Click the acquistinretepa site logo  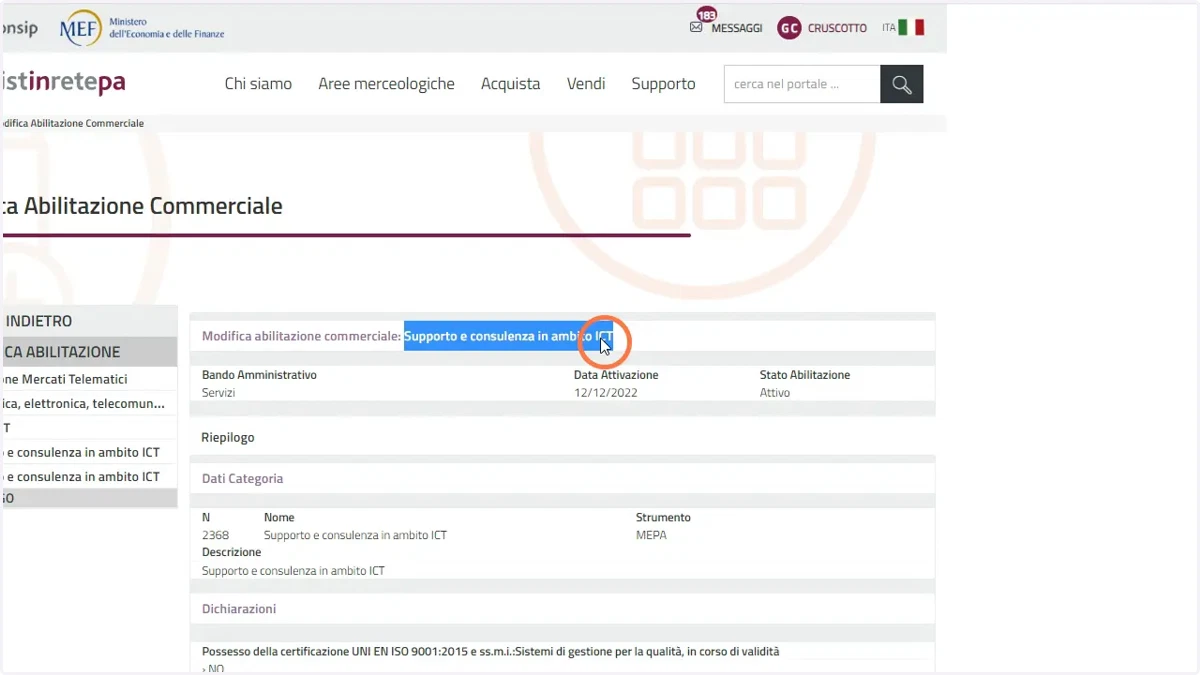click(63, 83)
